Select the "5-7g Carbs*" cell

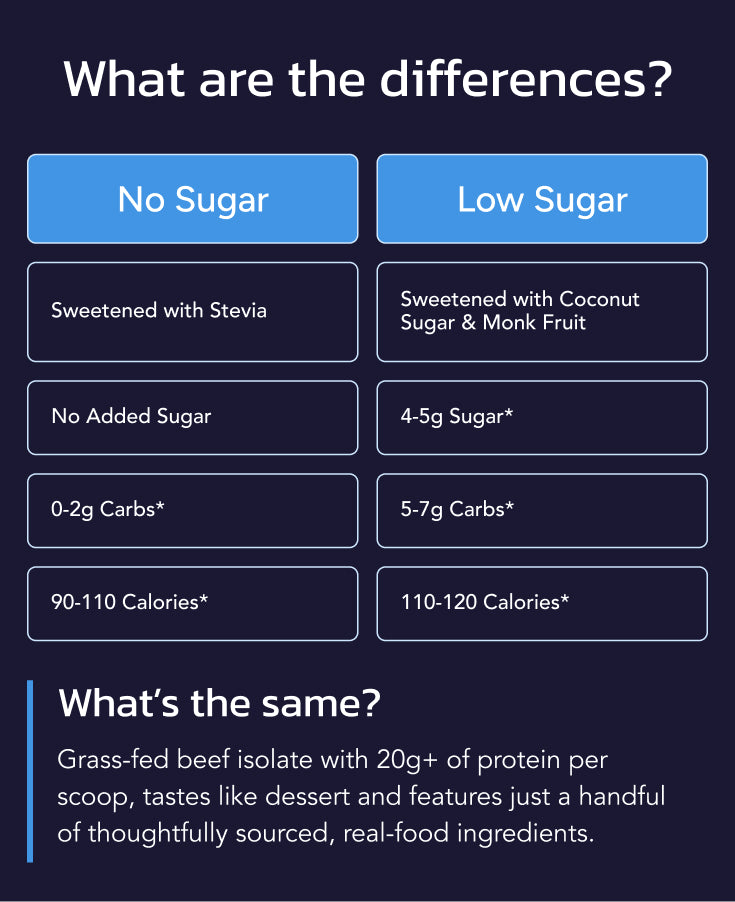tap(542, 510)
